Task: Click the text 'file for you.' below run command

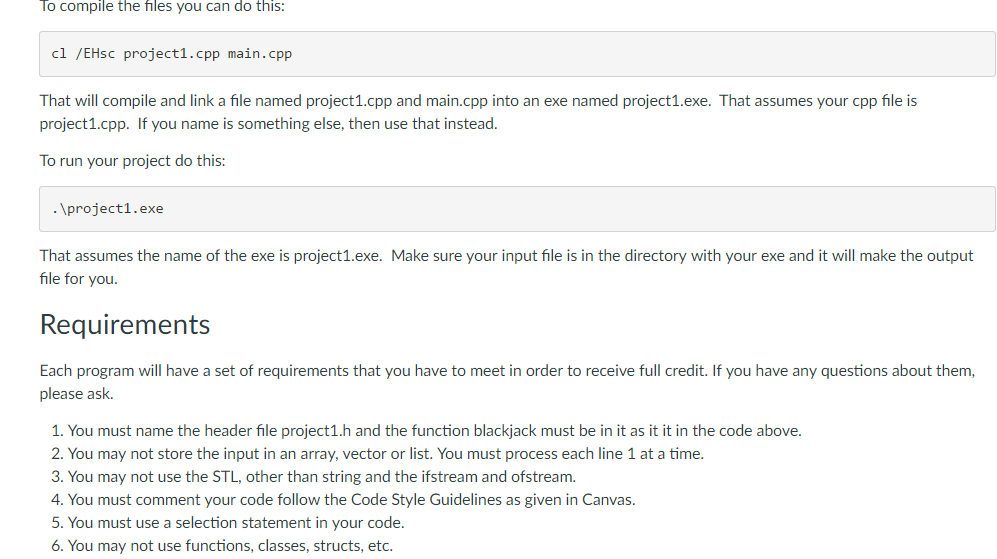Action: tap(78, 279)
